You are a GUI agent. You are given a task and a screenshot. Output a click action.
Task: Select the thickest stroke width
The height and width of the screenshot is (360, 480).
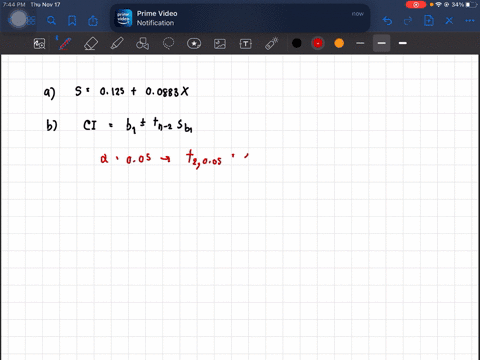(x=403, y=43)
